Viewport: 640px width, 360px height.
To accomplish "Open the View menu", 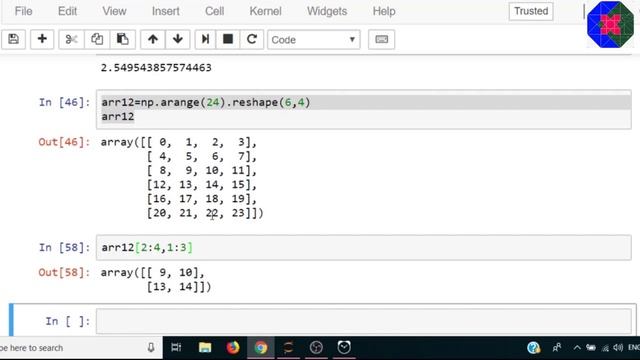I will pyautogui.click(x=114, y=11).
